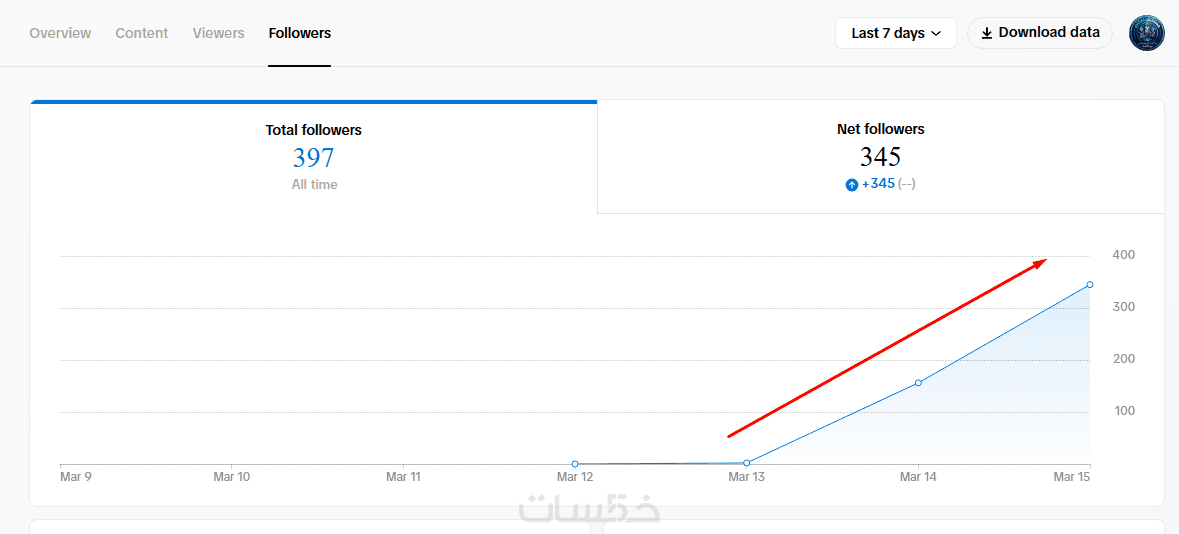Click the 400 y-axis label
1179x534 pixels.
pyautogui.click(x=1123, y=255)
